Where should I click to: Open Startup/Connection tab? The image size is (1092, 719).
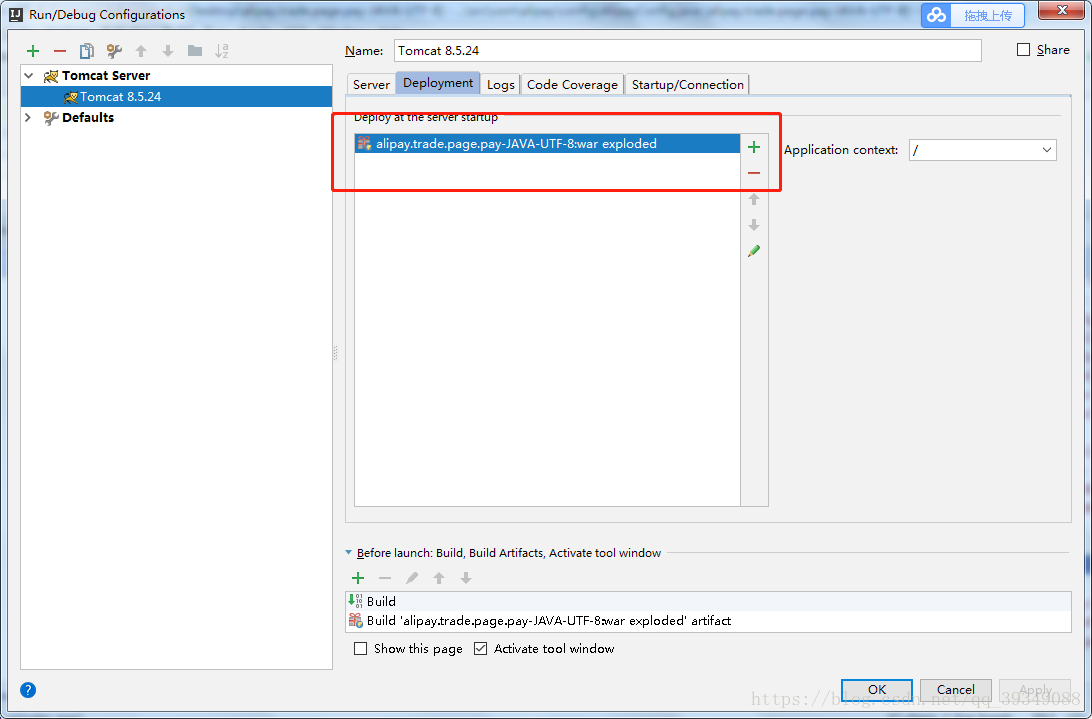pos(687,84)
